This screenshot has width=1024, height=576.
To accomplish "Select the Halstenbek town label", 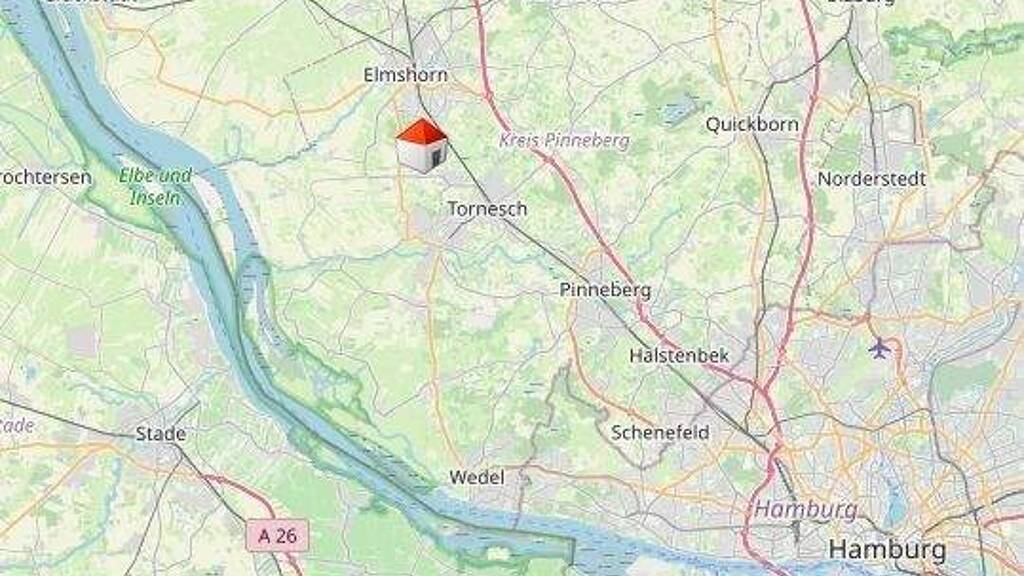I will 679,356.
